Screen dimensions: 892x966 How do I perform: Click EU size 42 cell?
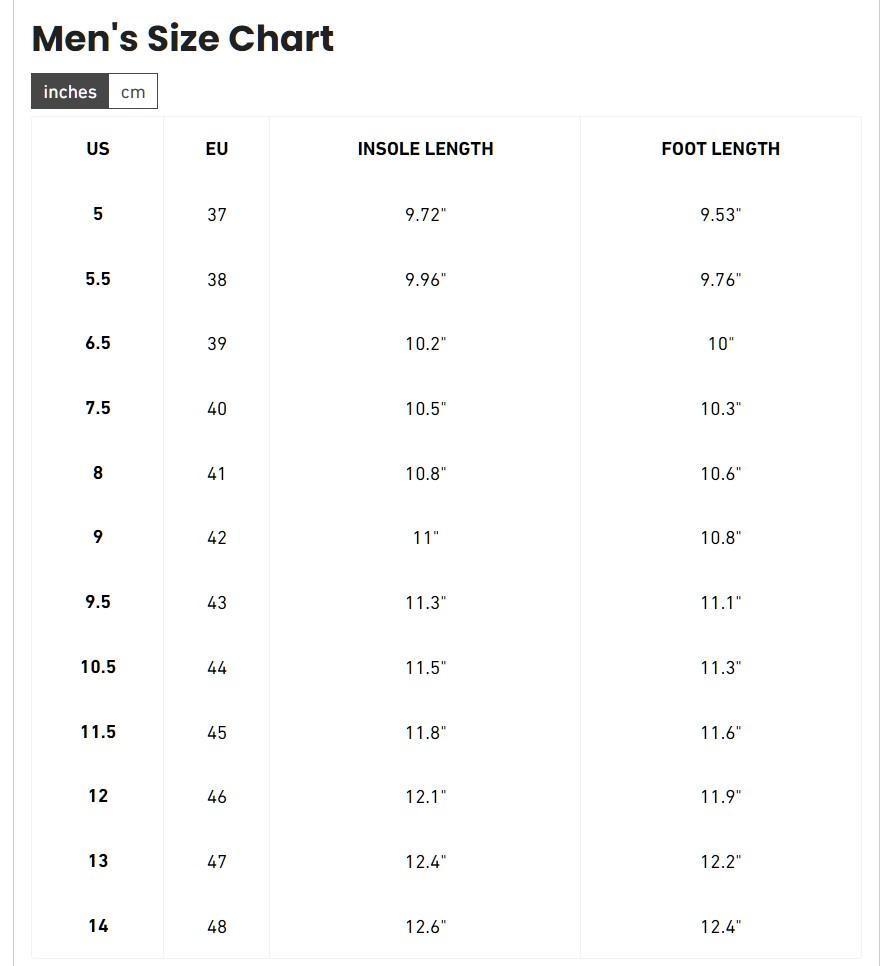tap(217, 538)
